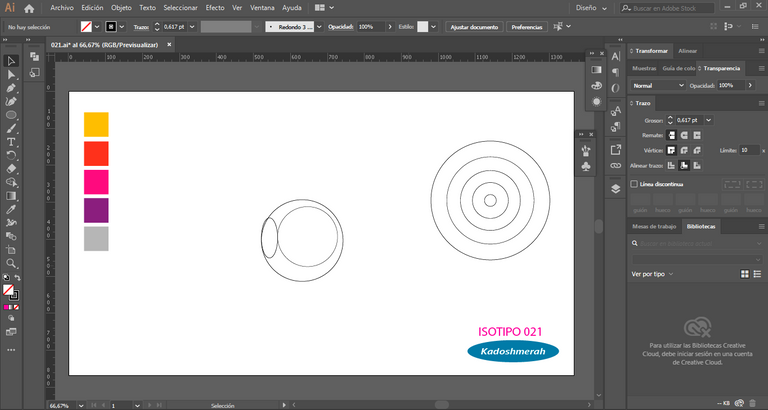Click the purple color swatch square
Viewport: 768px width, 410px height.
coord(96,210)
